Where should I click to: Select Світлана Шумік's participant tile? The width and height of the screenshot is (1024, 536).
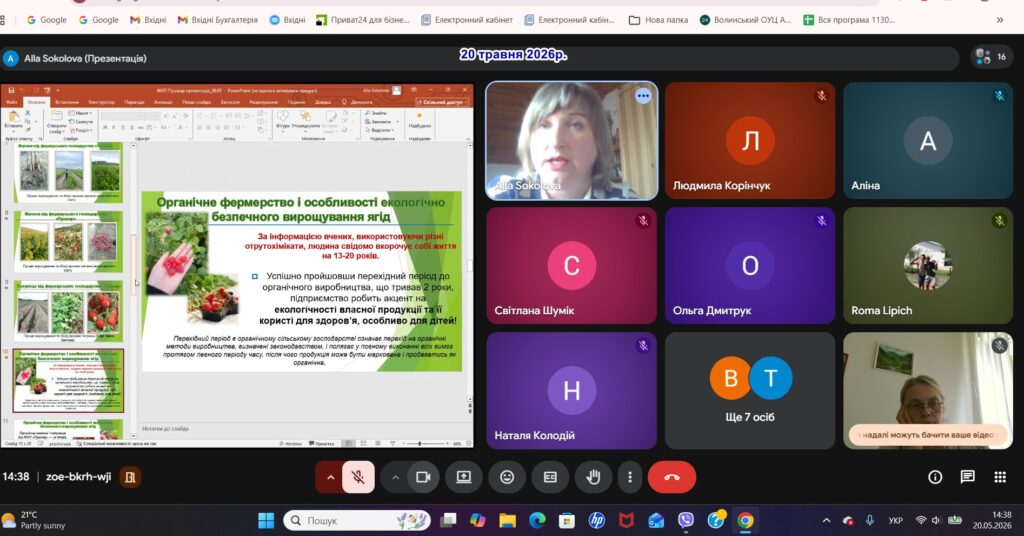coord(571,265)
